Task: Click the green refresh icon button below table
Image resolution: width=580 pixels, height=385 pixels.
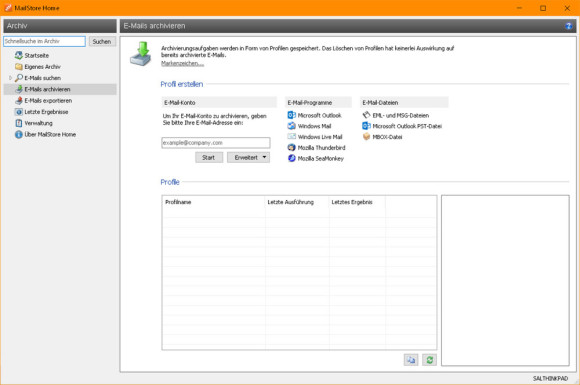Action: 429,359
